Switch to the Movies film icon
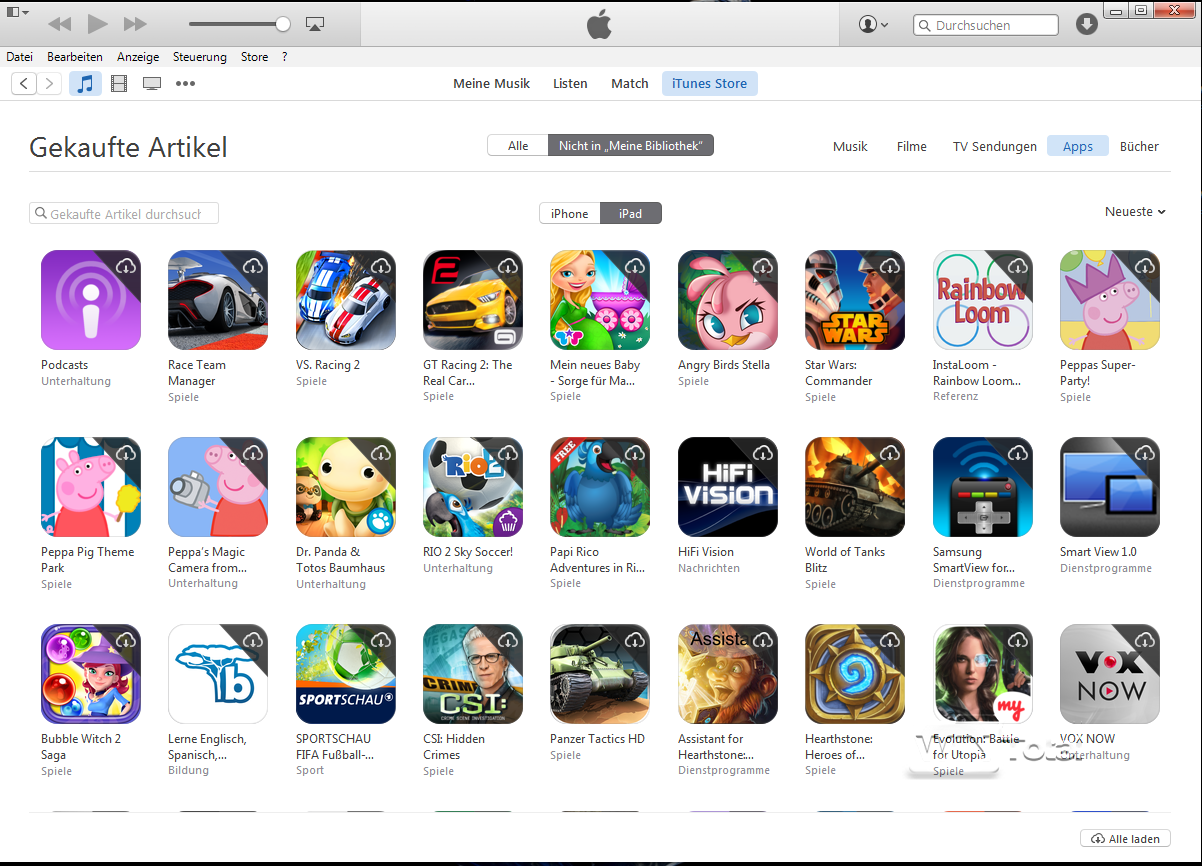This screenshot has height=866, width=1202. (119, 83)
